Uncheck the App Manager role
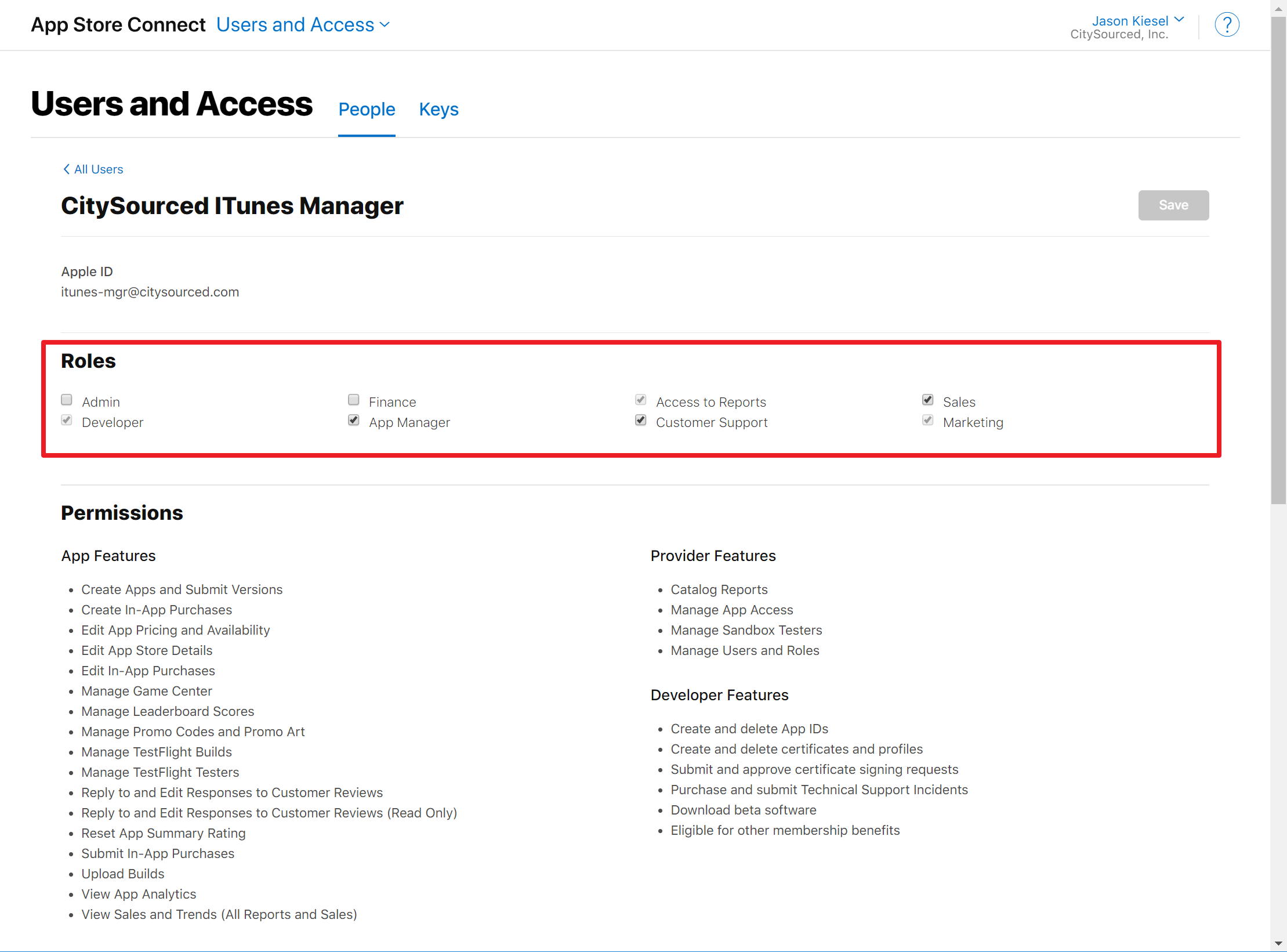Image resolution: width=1287 pixels, height=952 pixels. click(x=354, y=420)
